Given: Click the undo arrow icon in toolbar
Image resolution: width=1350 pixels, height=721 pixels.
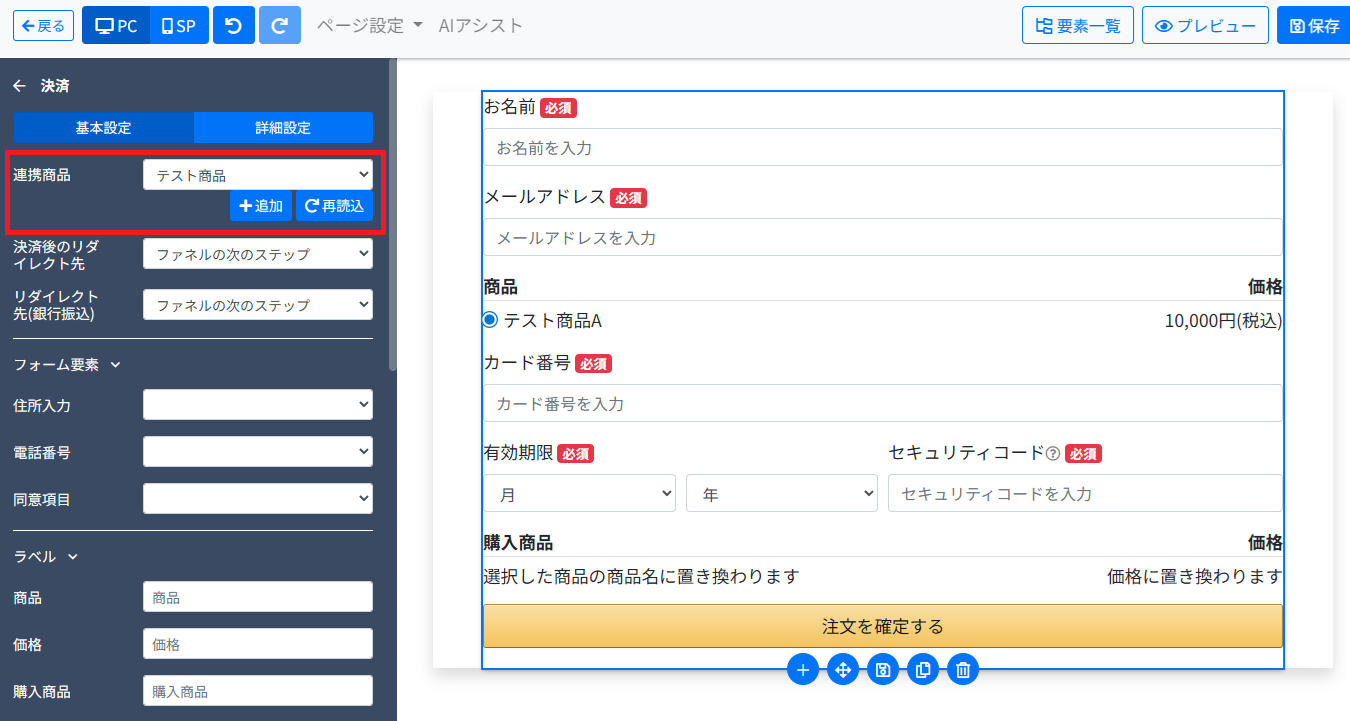Looking at the screenshot, I should (x=234, y=26).
